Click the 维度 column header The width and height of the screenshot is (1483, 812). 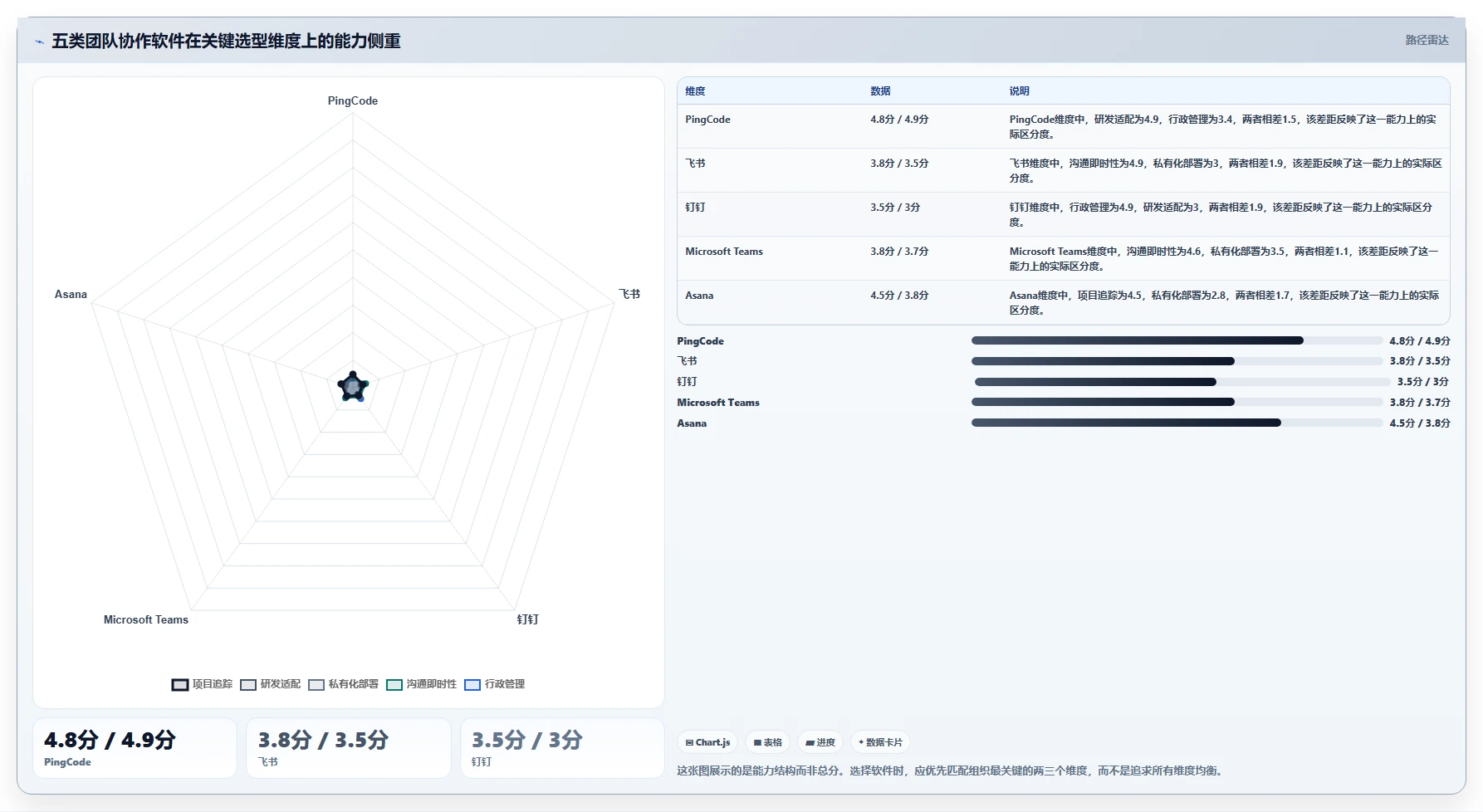[x=695, y=91]
